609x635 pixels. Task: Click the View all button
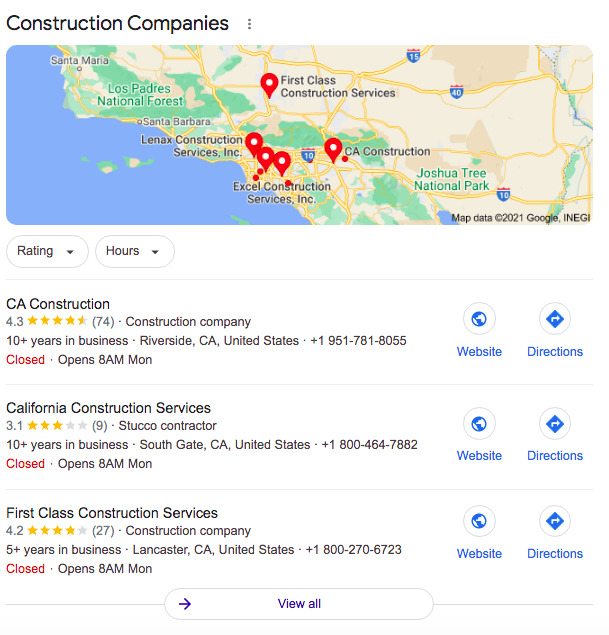(299, 604)
